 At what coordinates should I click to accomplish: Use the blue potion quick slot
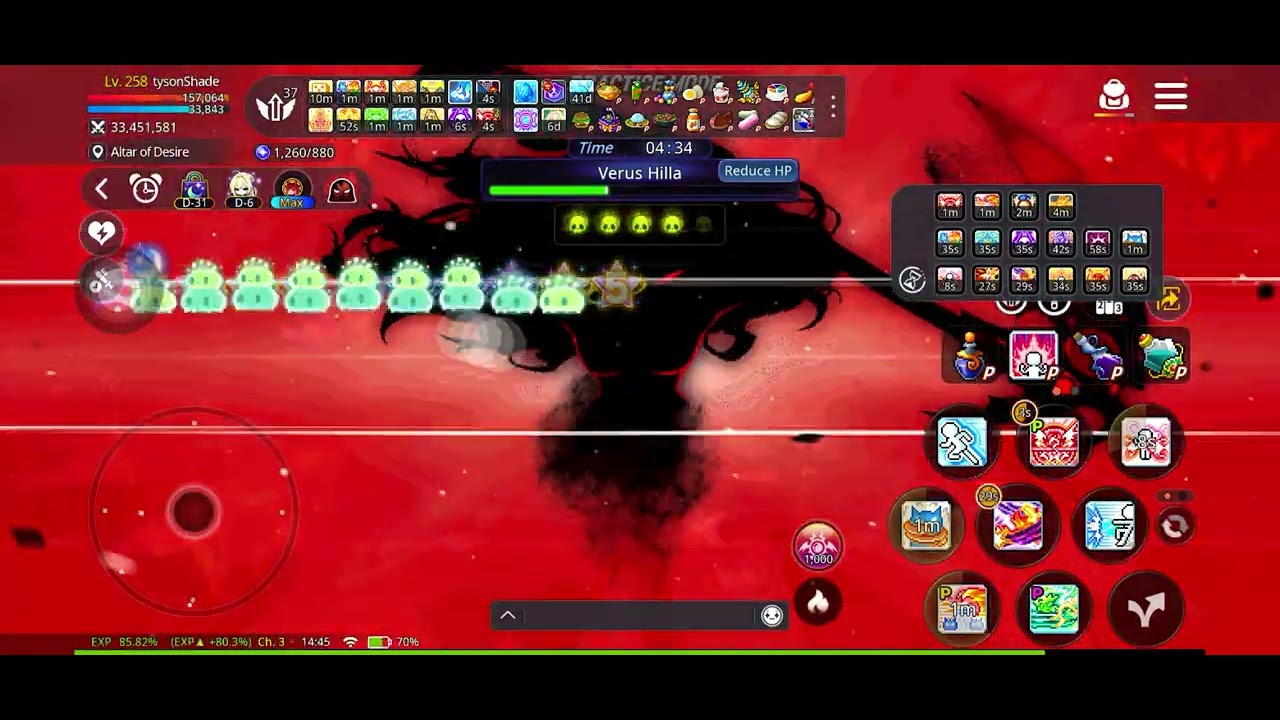[x=970, y=357]
